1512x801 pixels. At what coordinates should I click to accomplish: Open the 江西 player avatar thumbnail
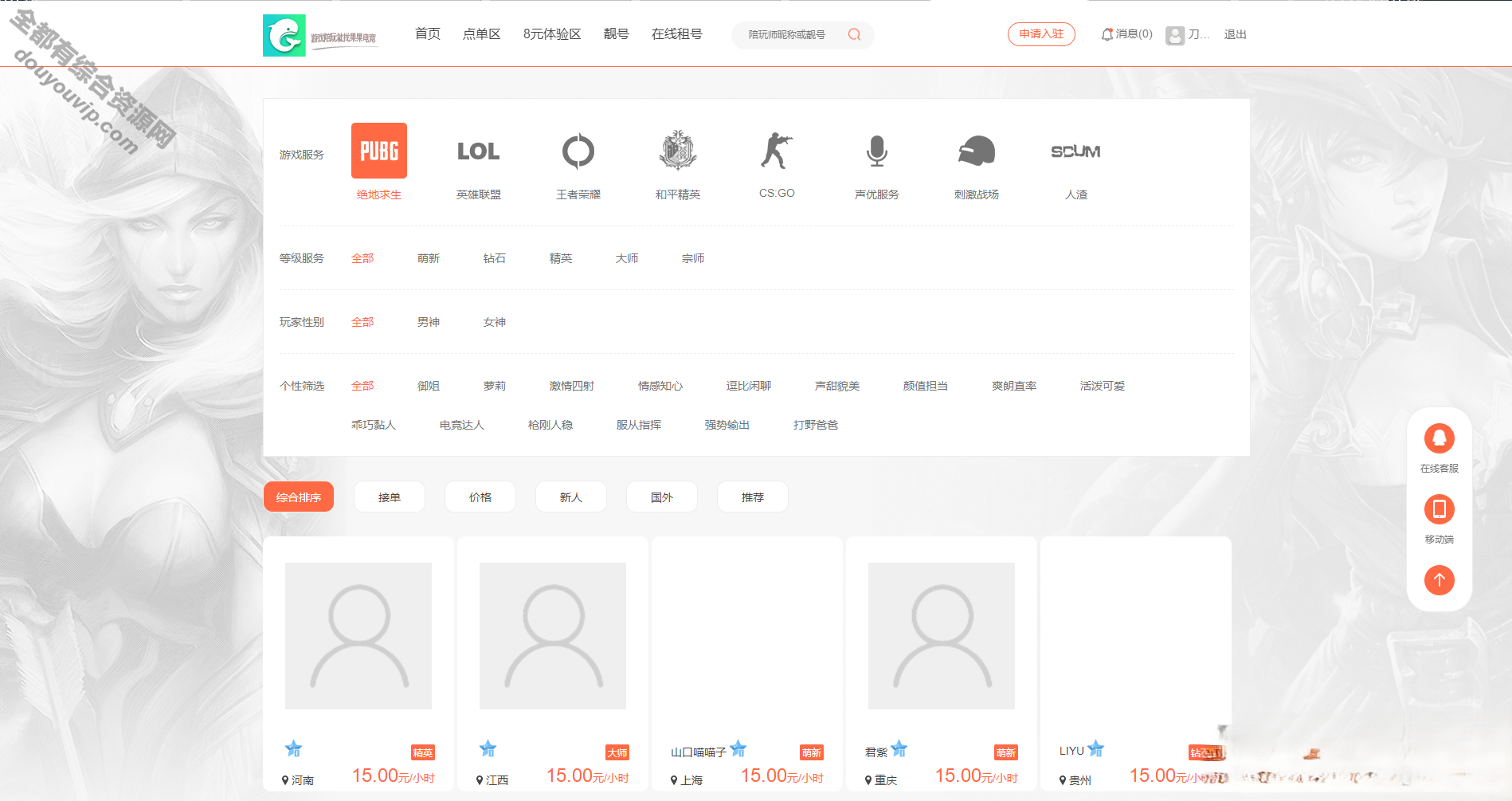(553, 636)
